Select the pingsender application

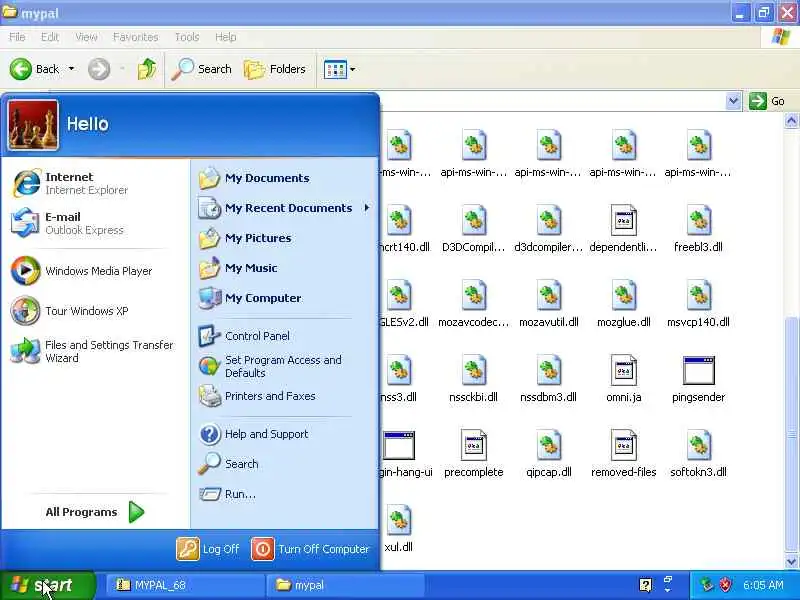point(698,378)
